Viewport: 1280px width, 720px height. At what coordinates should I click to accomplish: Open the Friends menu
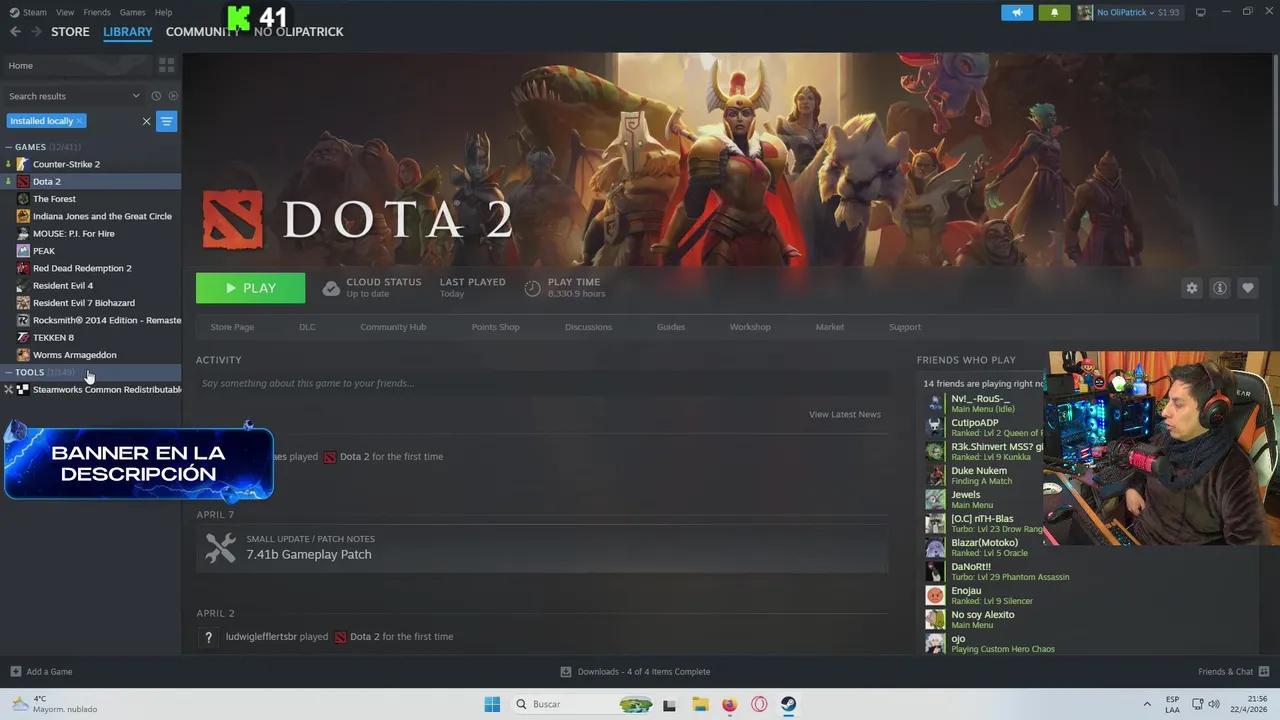click(x=97, y=12)
